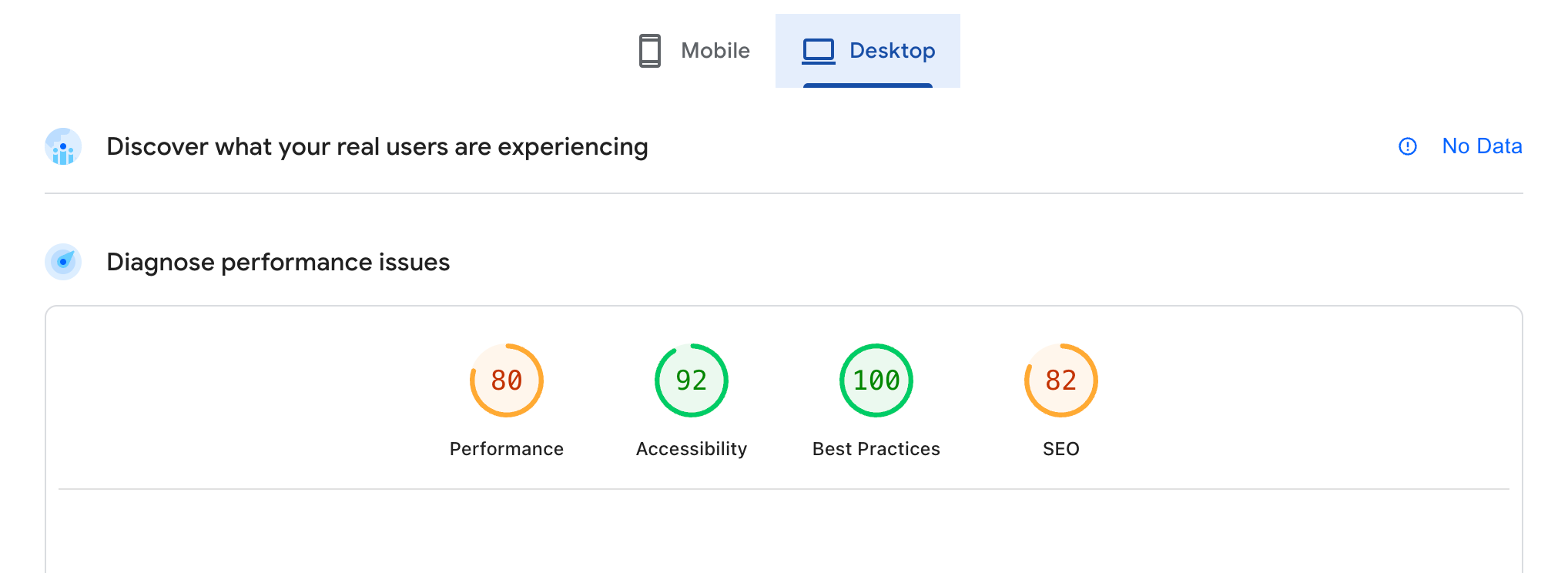
Task: Jump to the Accessibility score 92 gauge
Action: (x=692, y=380)
